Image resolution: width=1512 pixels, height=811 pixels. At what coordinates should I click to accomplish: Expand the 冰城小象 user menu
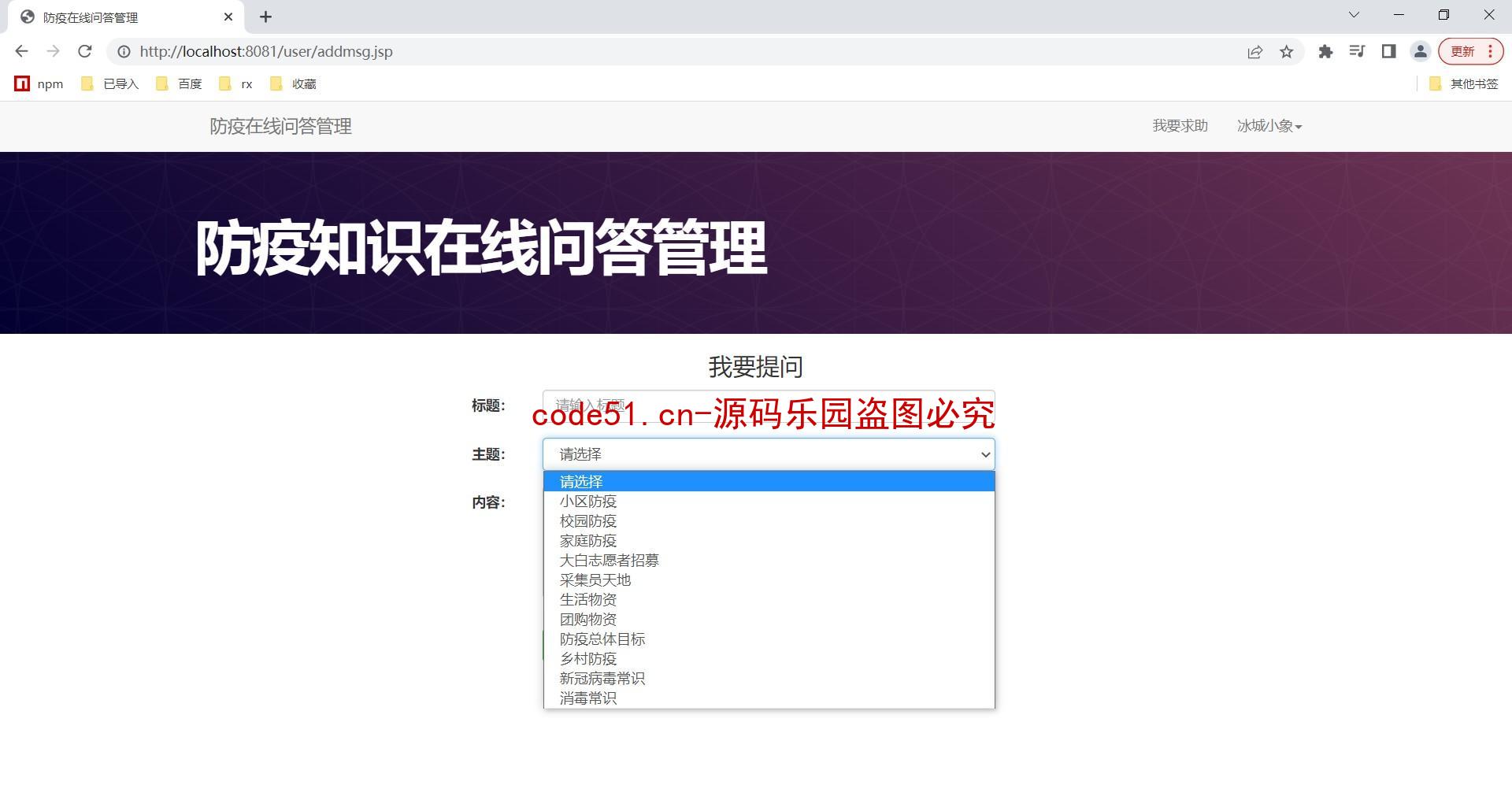[x=1269, y=126]
